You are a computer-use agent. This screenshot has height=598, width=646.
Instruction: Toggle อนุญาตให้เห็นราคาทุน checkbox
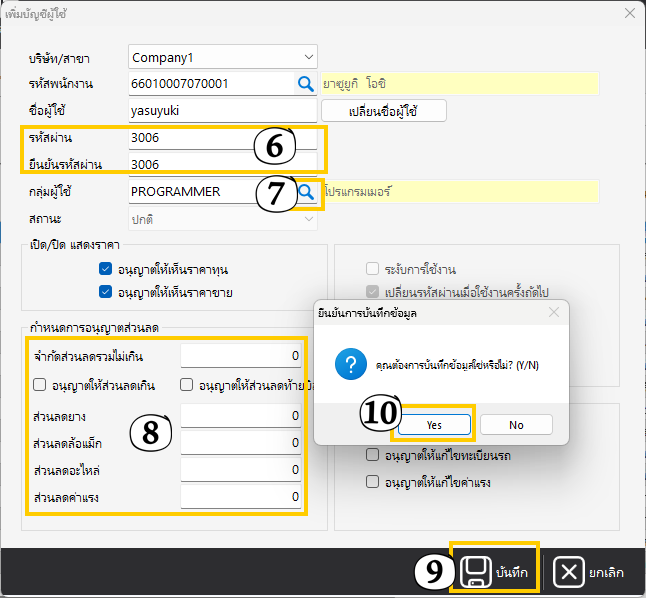point(106,269)
